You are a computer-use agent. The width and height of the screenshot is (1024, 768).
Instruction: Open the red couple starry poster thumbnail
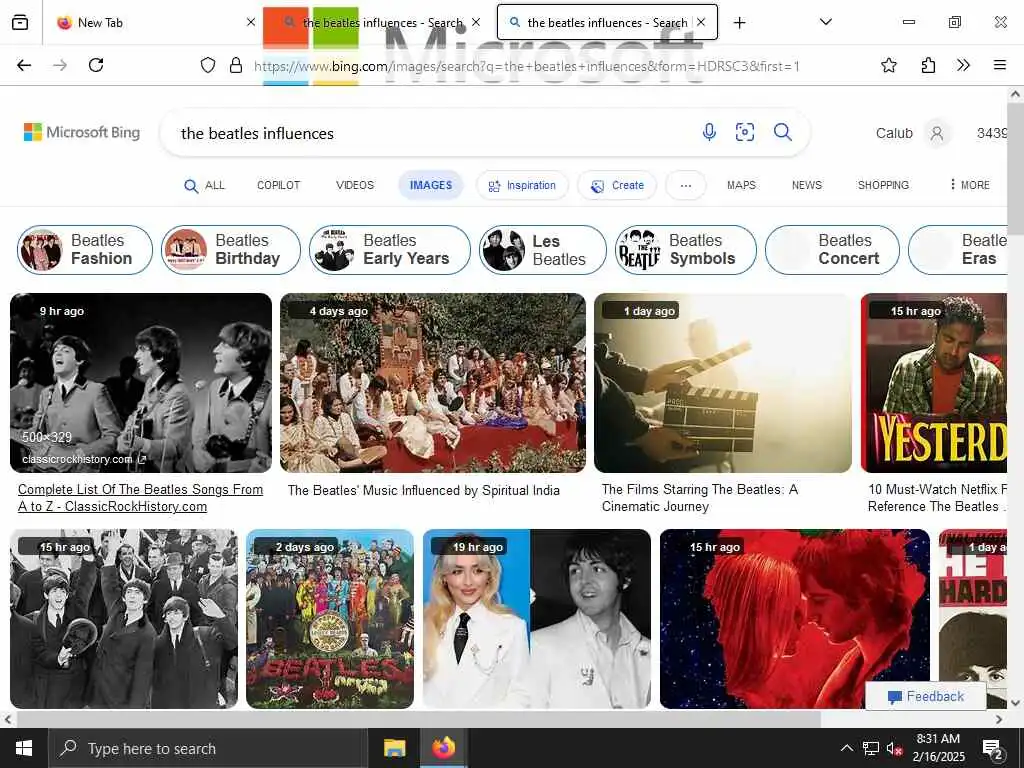(795, 618)
